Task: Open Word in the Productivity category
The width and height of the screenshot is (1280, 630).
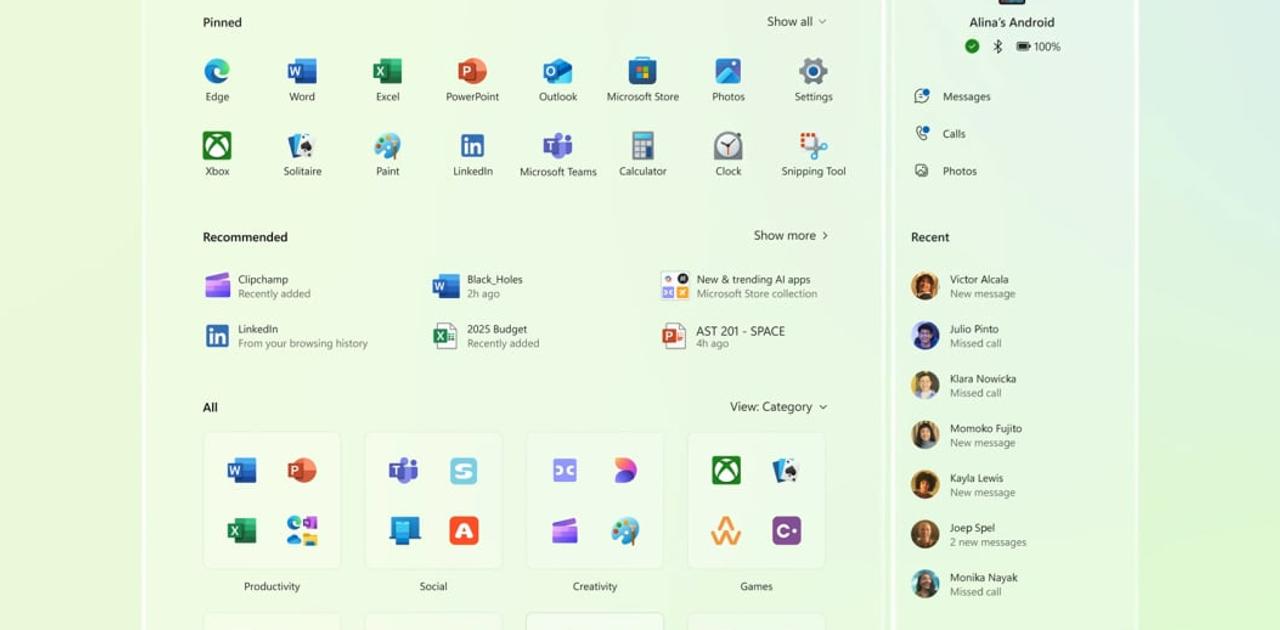Action: pyautogui.click(x=242, y=470)
